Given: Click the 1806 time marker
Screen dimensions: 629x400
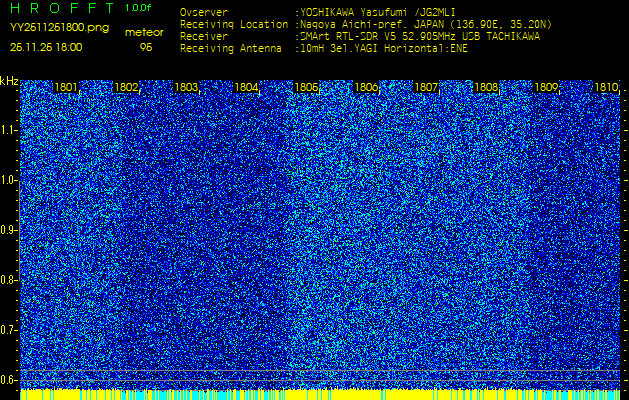Looking at the screenshot, I should [366, 87].
